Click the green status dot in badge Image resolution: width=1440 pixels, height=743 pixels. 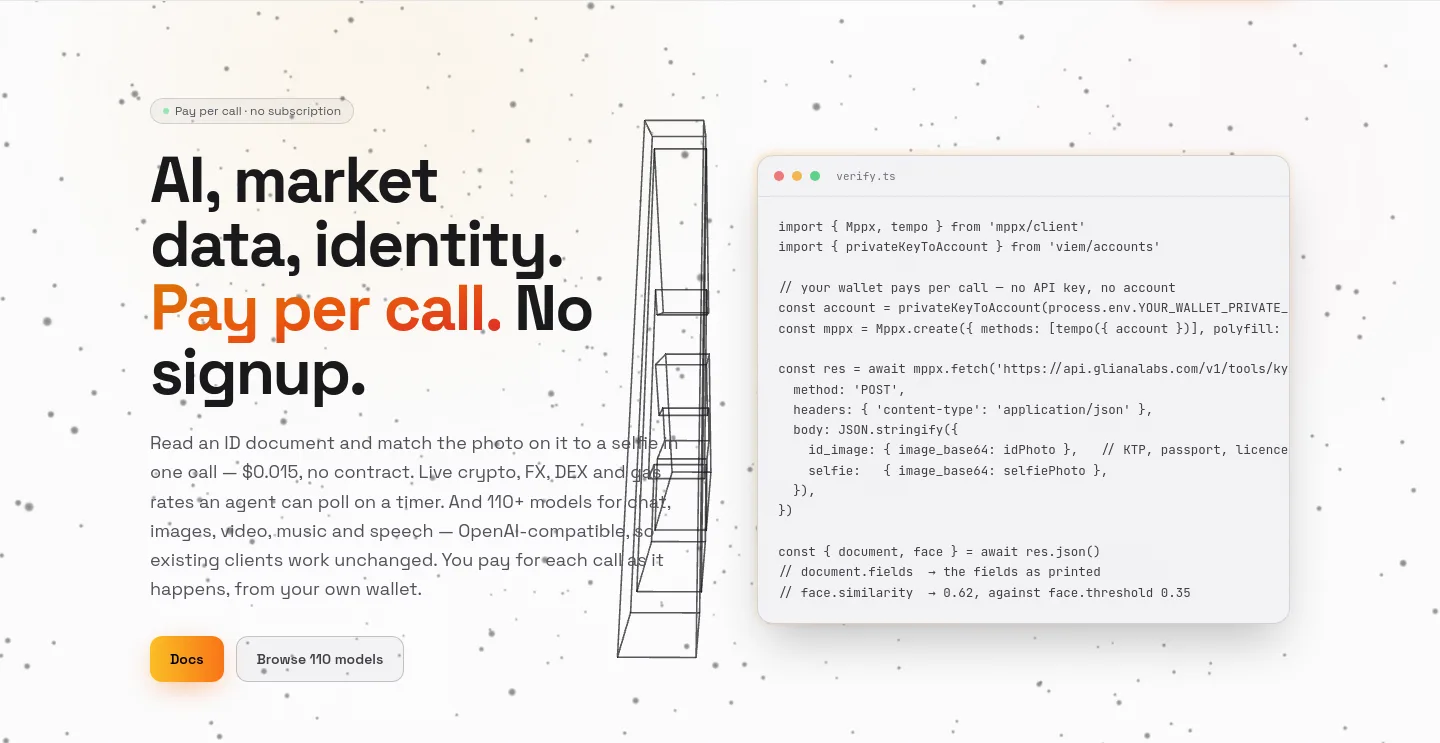pyautogui.click(x=166, y=111)
